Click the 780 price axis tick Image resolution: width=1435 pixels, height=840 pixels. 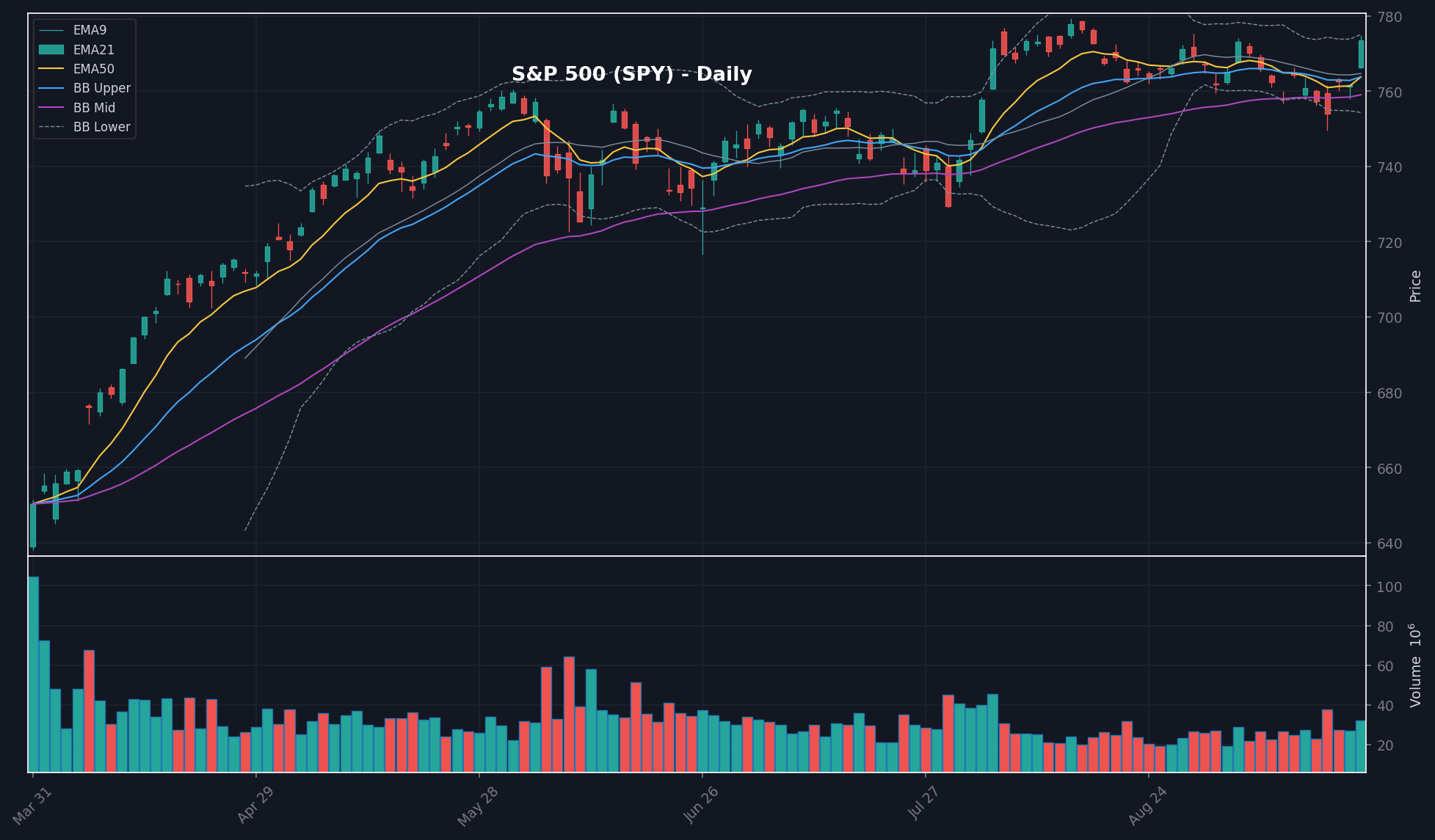[x=1389, y=17]
